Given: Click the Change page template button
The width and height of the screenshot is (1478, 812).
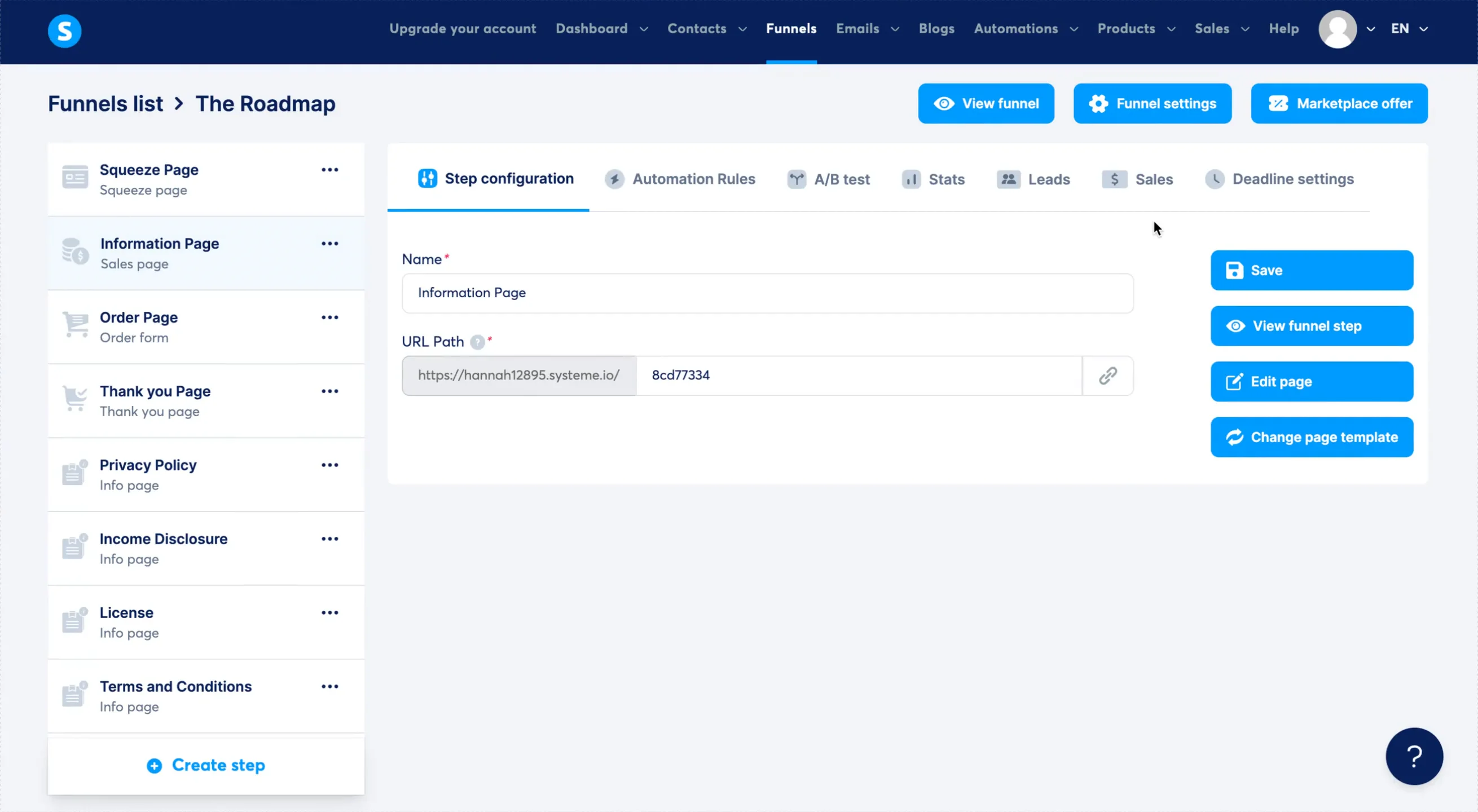Looking at the screenshot, I should 1312,437.
